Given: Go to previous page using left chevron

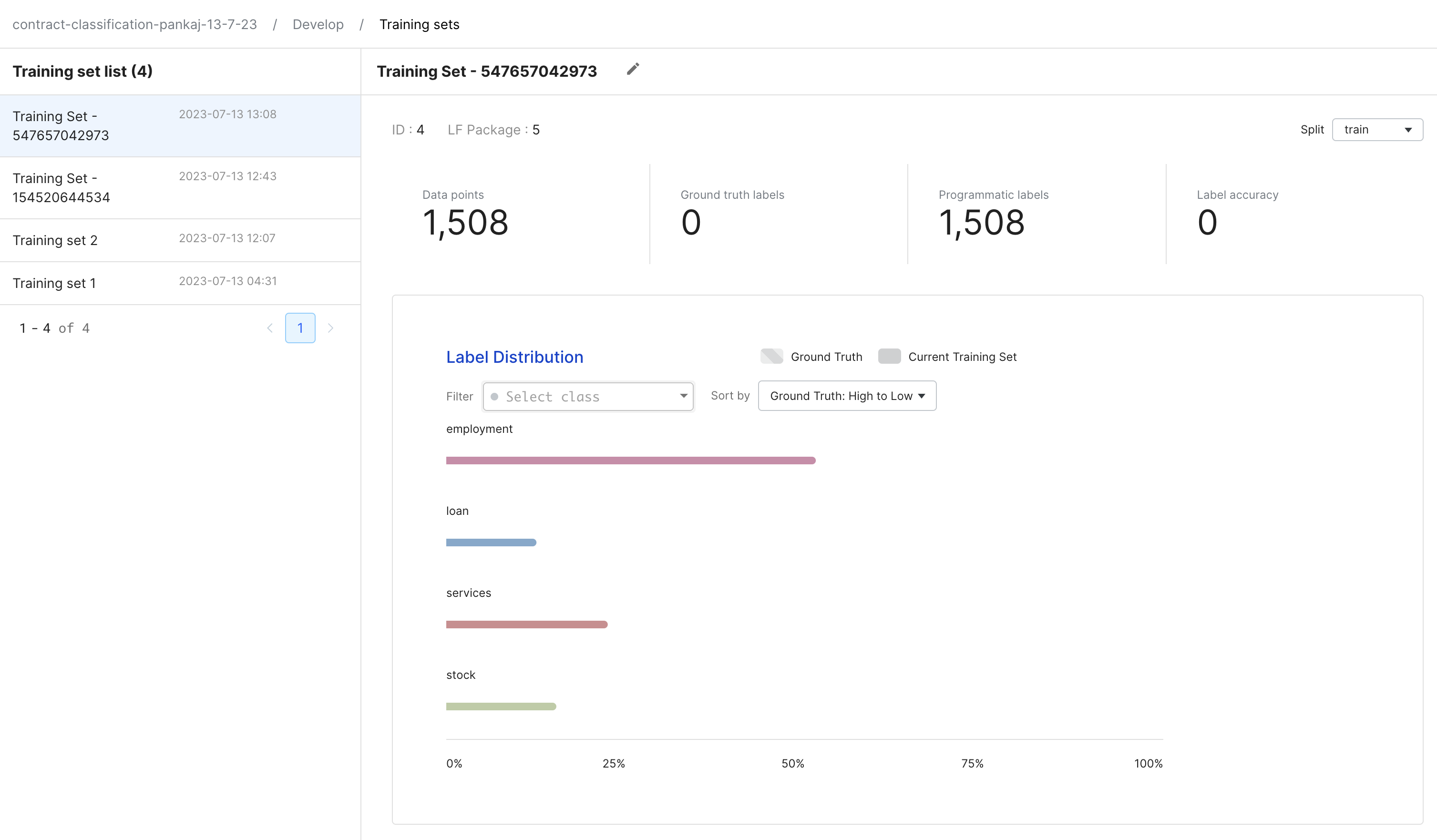Looking at the screenshot, I should [270, 328].
